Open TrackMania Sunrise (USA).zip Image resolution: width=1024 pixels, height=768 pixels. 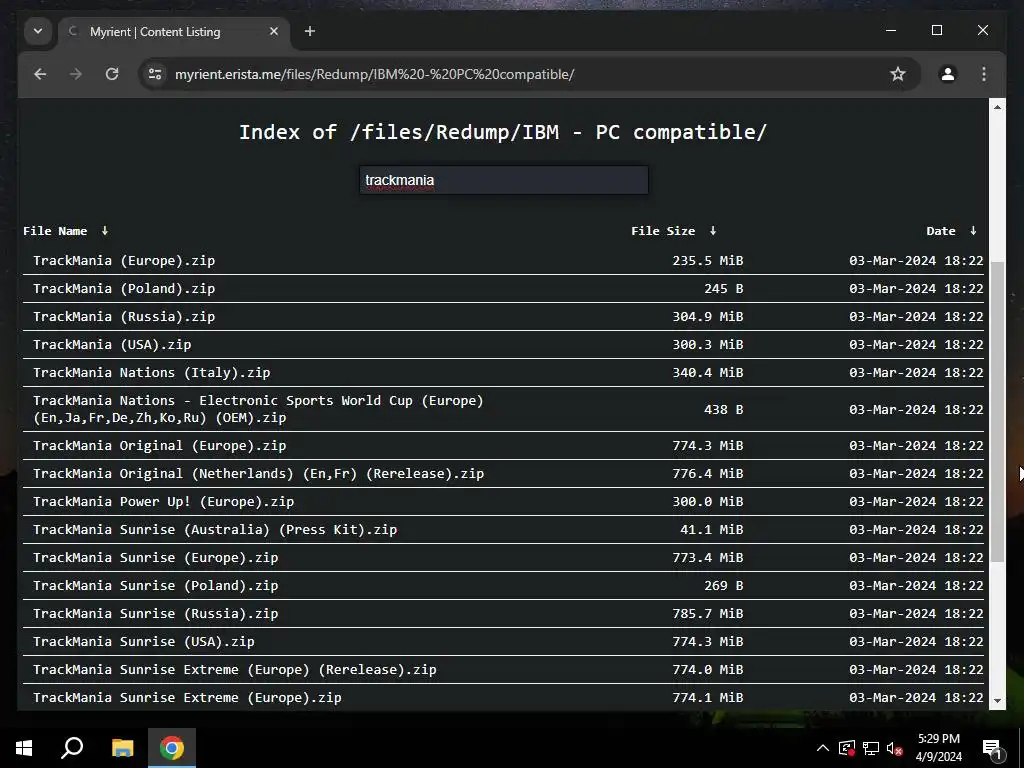pyautogui.click(x=144, y=642)
